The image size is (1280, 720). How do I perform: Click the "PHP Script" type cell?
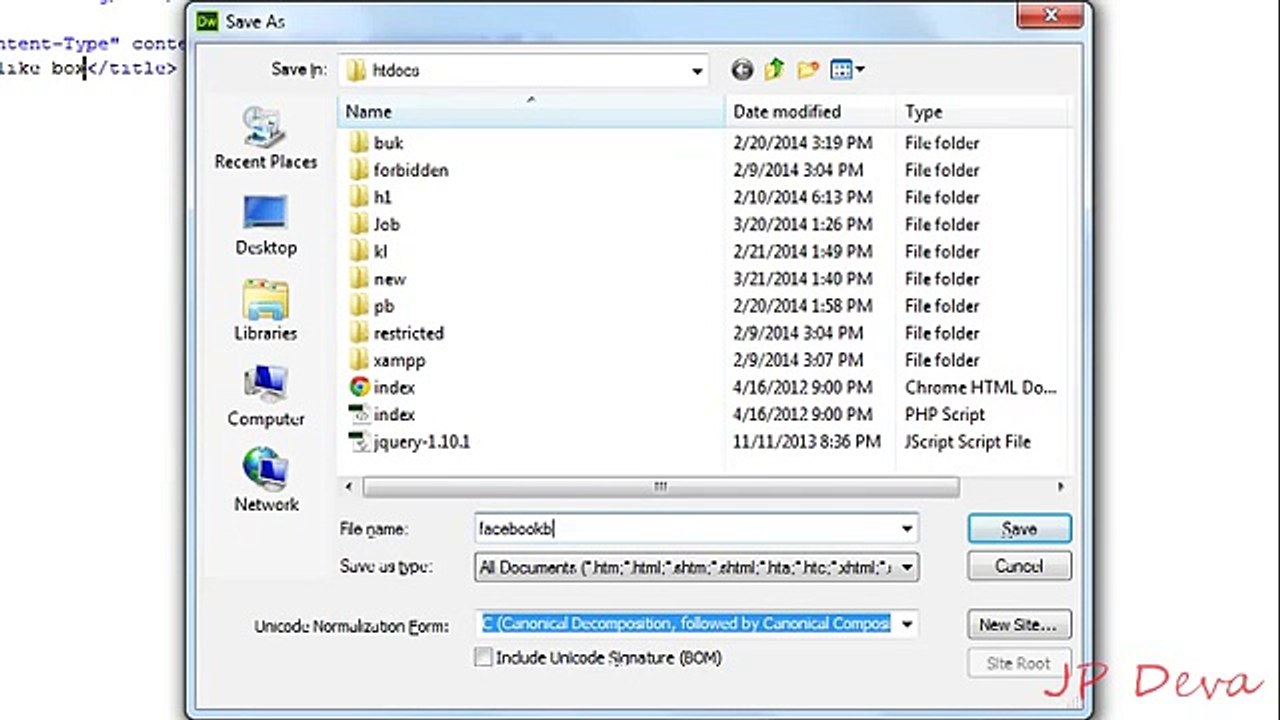pyautogui.click(x=945, y=414)
